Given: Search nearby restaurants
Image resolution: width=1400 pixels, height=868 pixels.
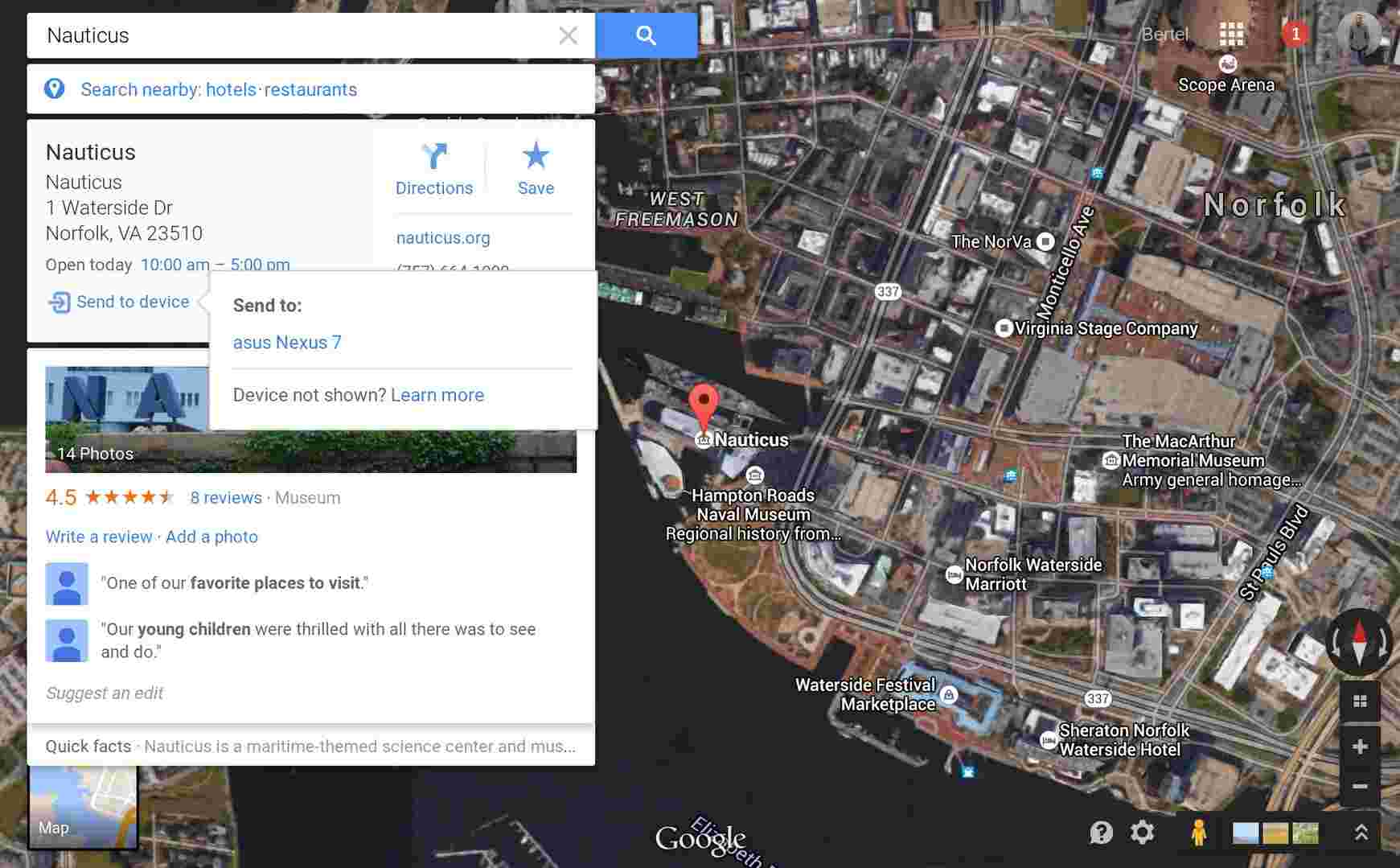Looking at the screenshot, I should 310,89.
